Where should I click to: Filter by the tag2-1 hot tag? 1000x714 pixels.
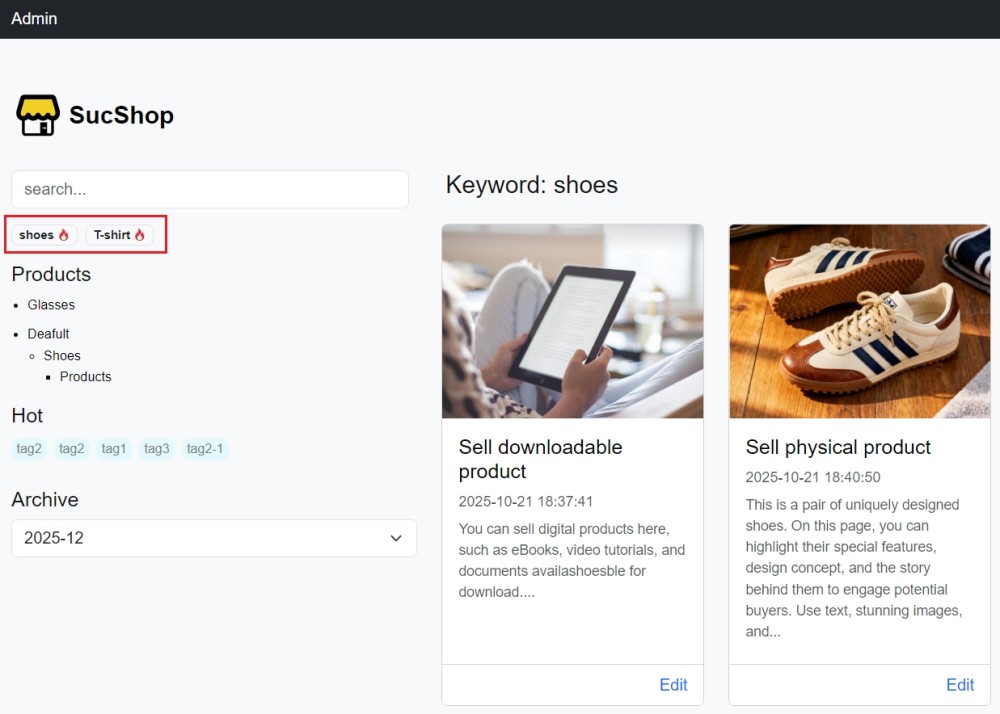(x=205, y=449)
